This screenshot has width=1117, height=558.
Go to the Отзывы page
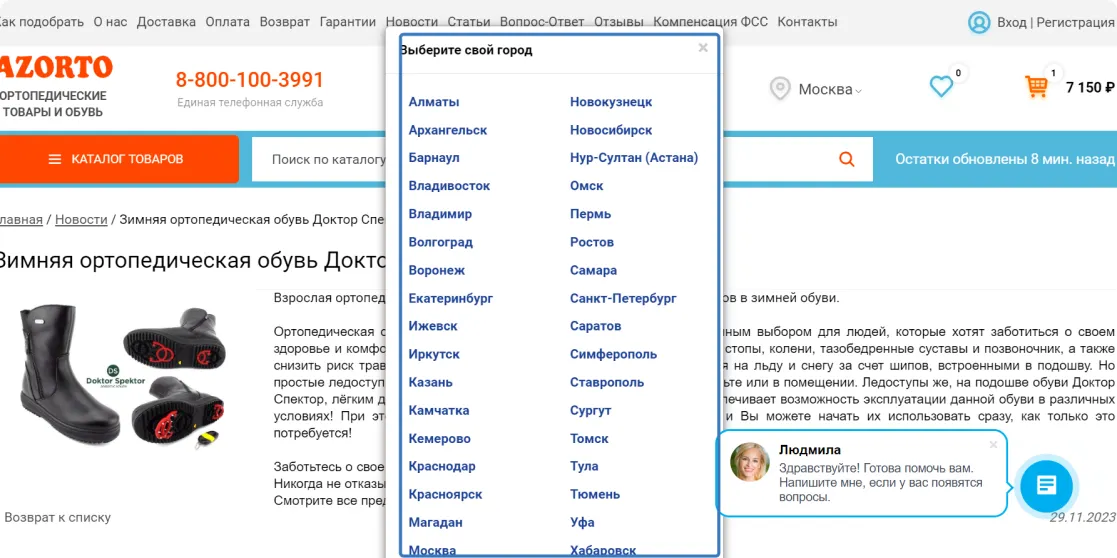(x=619, y=22)
